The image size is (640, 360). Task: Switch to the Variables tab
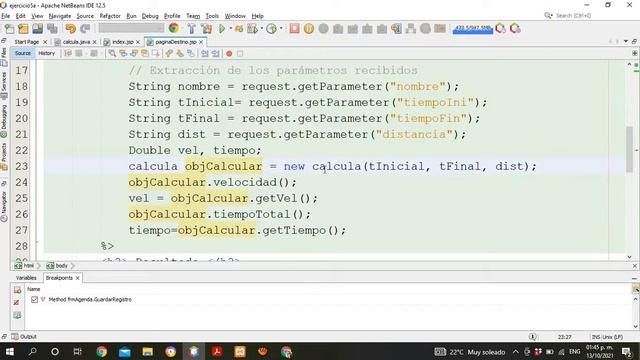click(26, 278)
